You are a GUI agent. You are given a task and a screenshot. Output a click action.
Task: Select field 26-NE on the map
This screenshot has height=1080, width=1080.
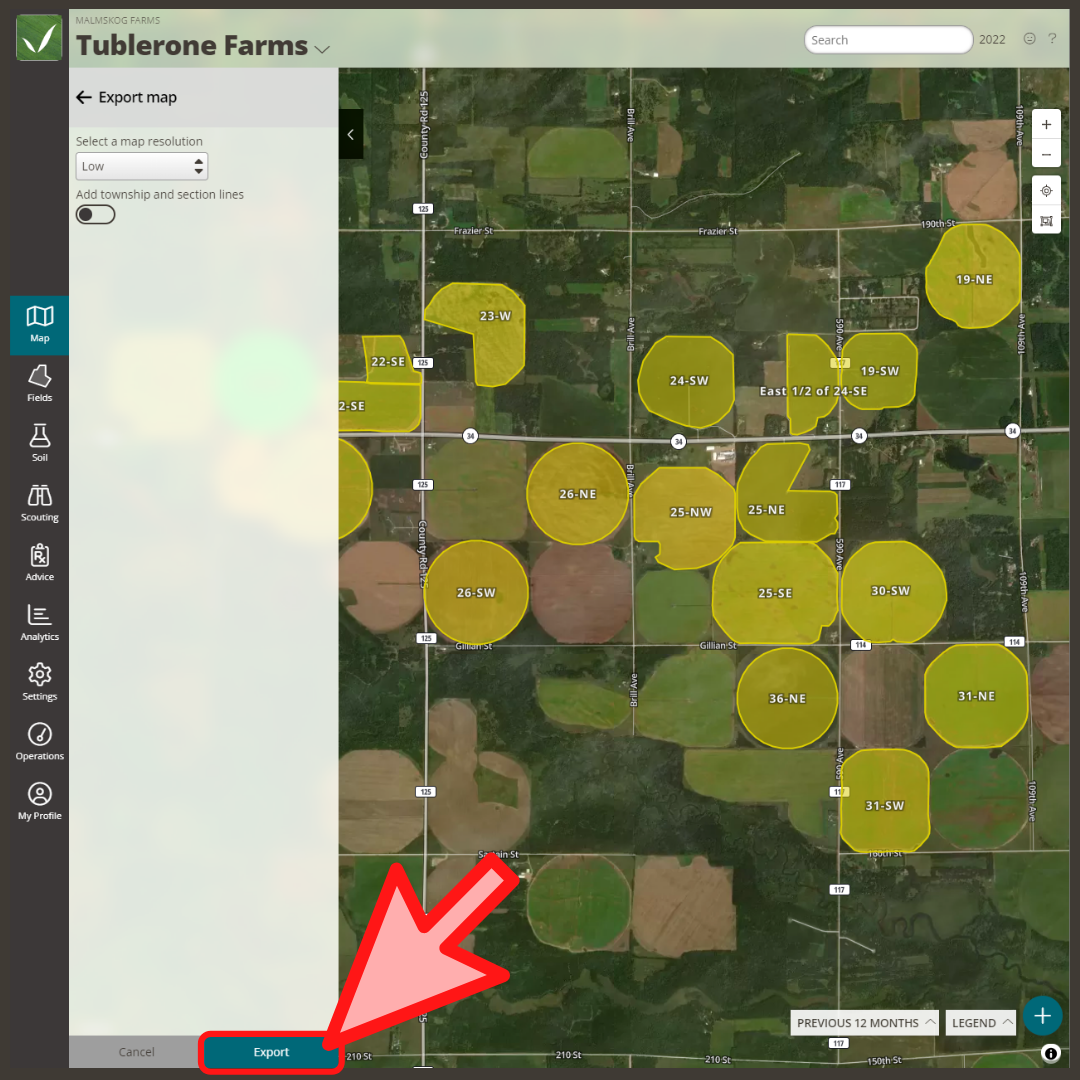[577, 494]
